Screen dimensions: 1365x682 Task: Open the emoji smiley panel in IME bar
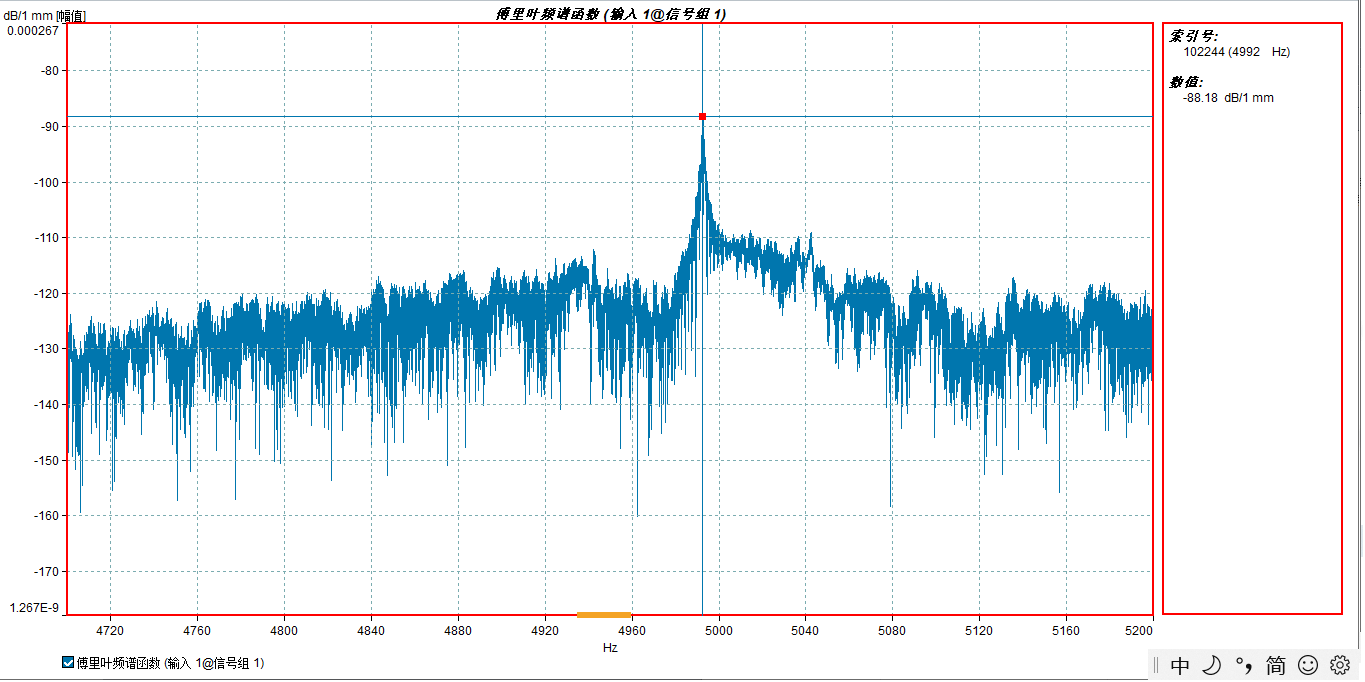[1307, 665]
